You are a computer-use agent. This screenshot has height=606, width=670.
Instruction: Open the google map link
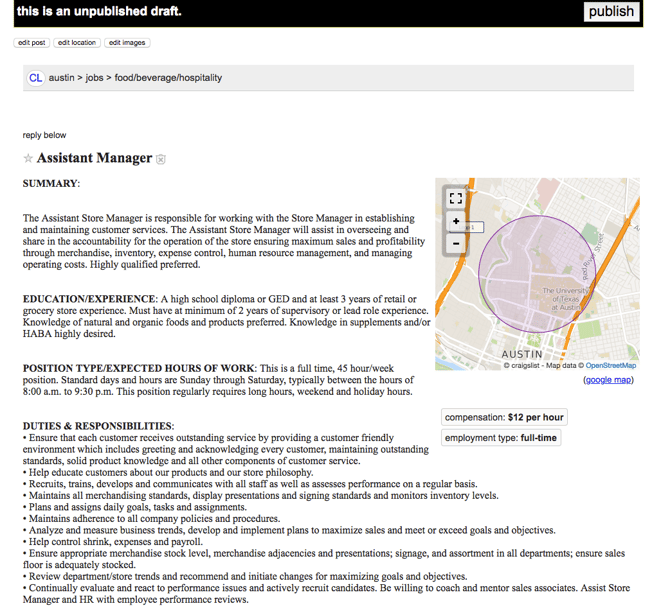(x=608, y=380)
